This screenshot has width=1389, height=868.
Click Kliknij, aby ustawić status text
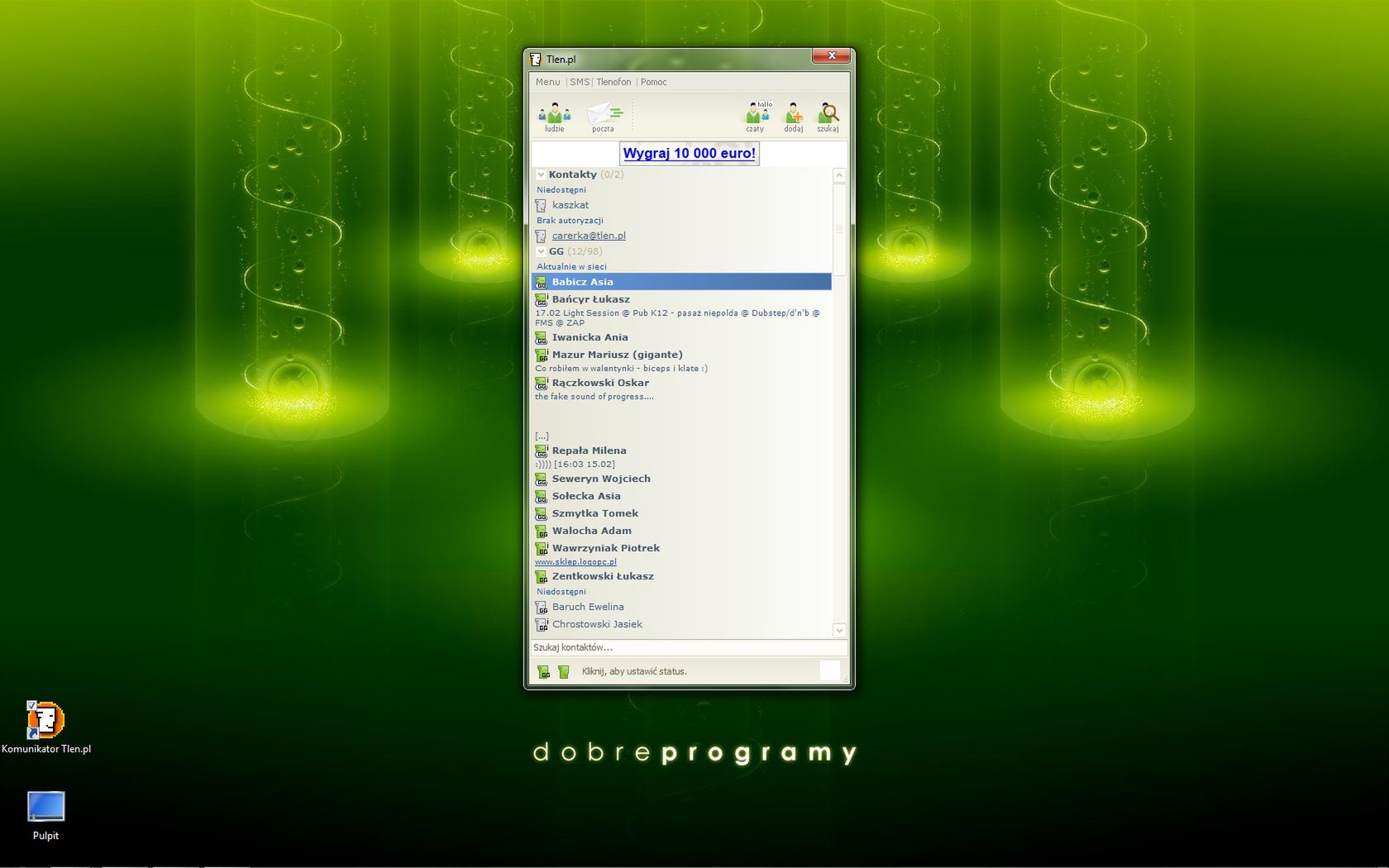[634, 671]
